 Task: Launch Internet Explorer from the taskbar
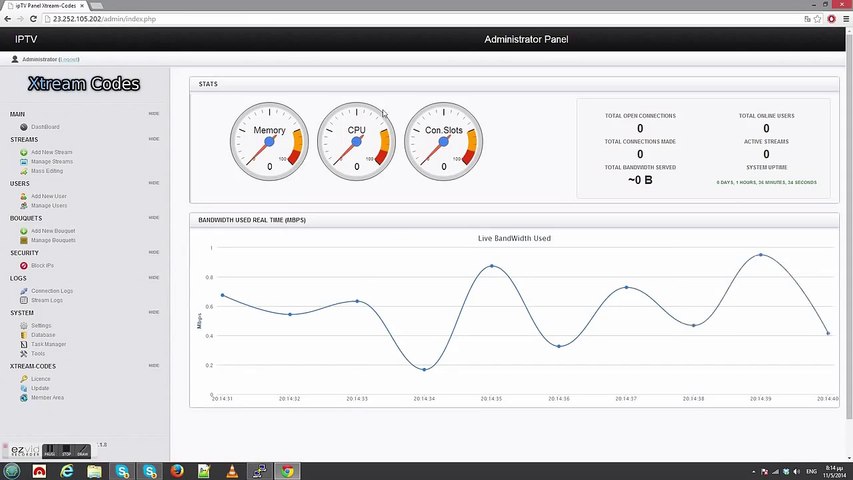(67, 471)
